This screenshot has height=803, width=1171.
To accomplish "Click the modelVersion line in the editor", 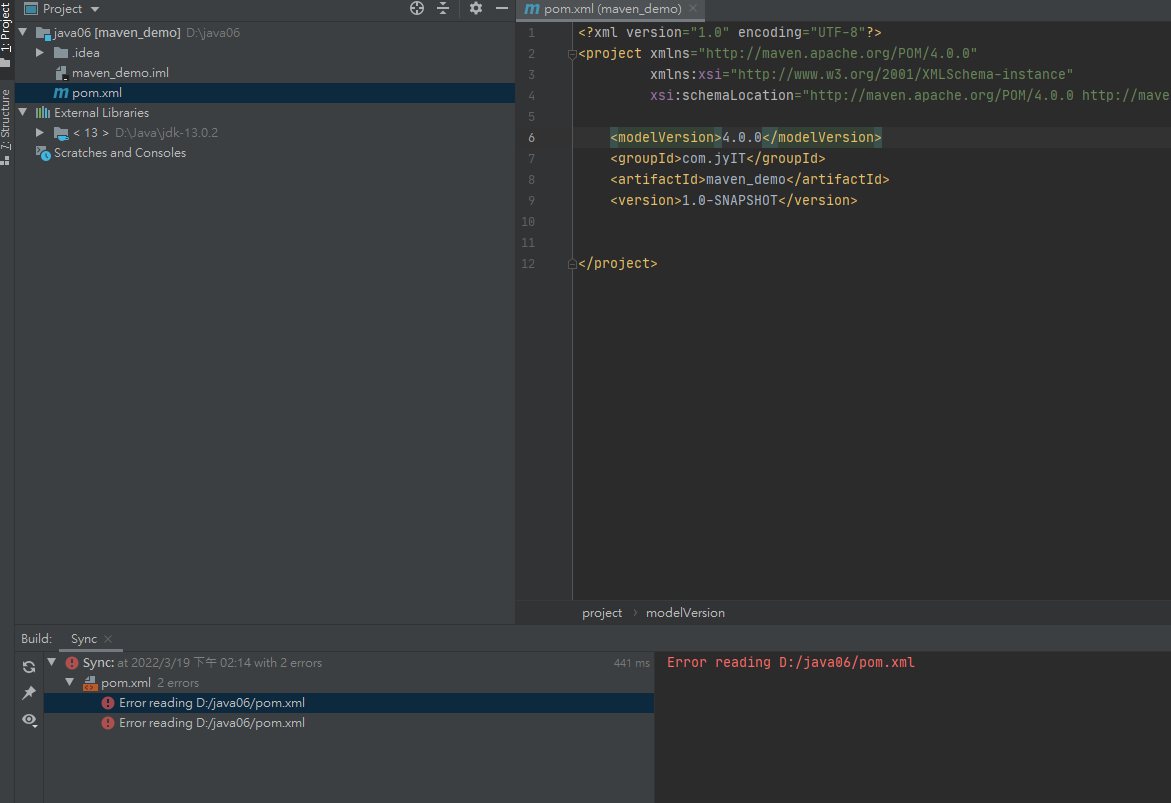I will 745,137.
